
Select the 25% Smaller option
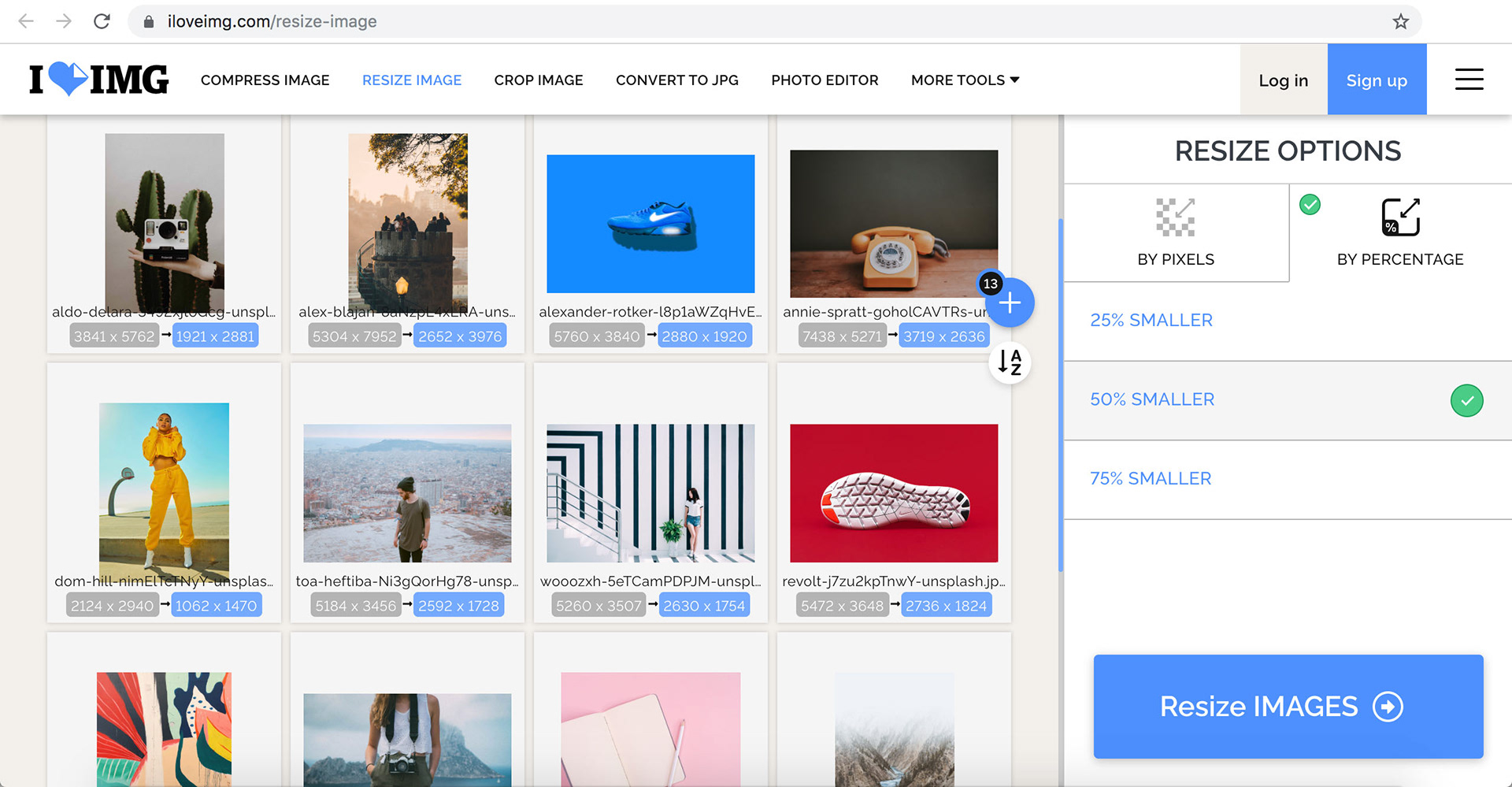(1288, 321)
